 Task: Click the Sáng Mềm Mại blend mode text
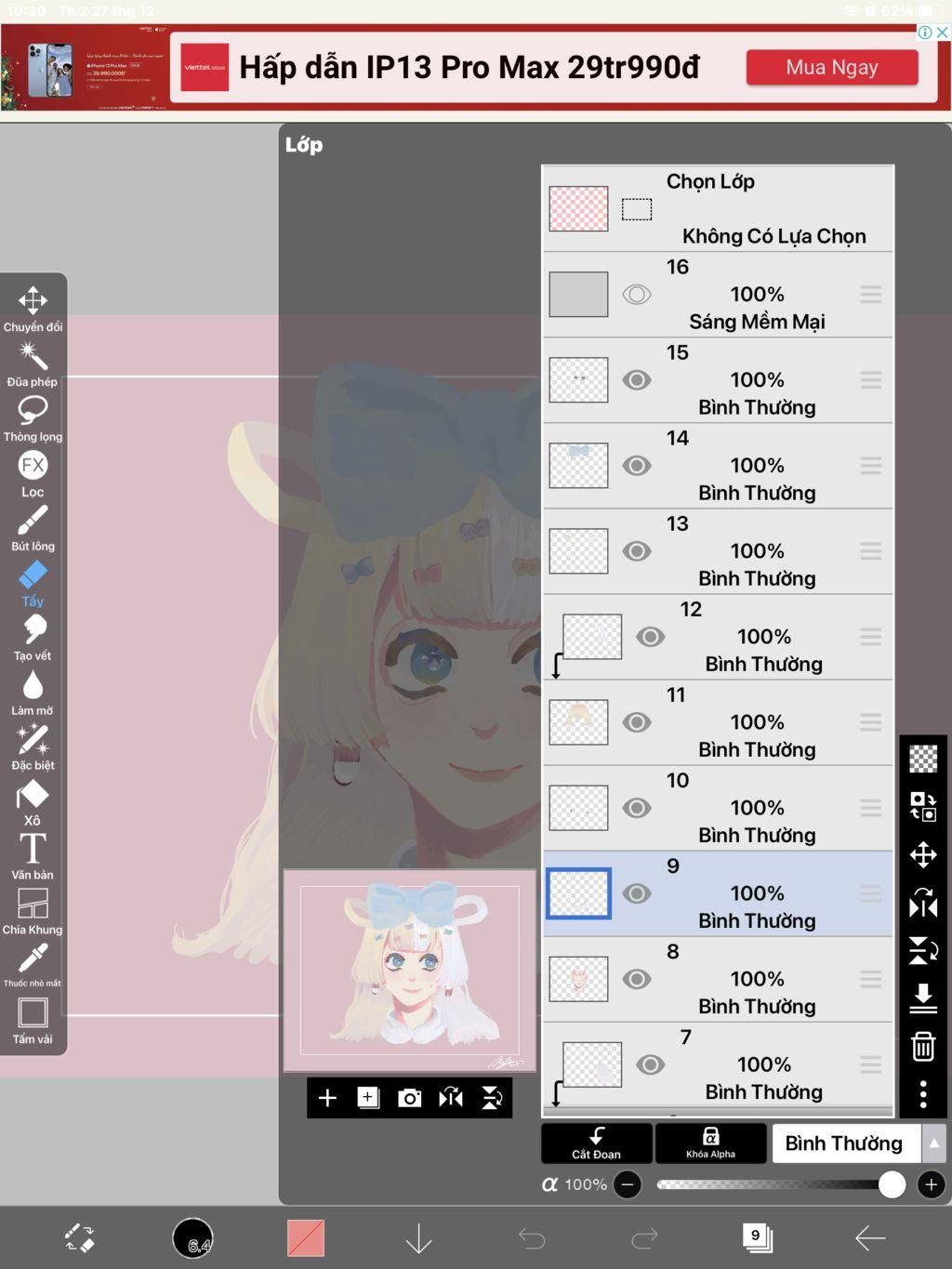[758, 322]
